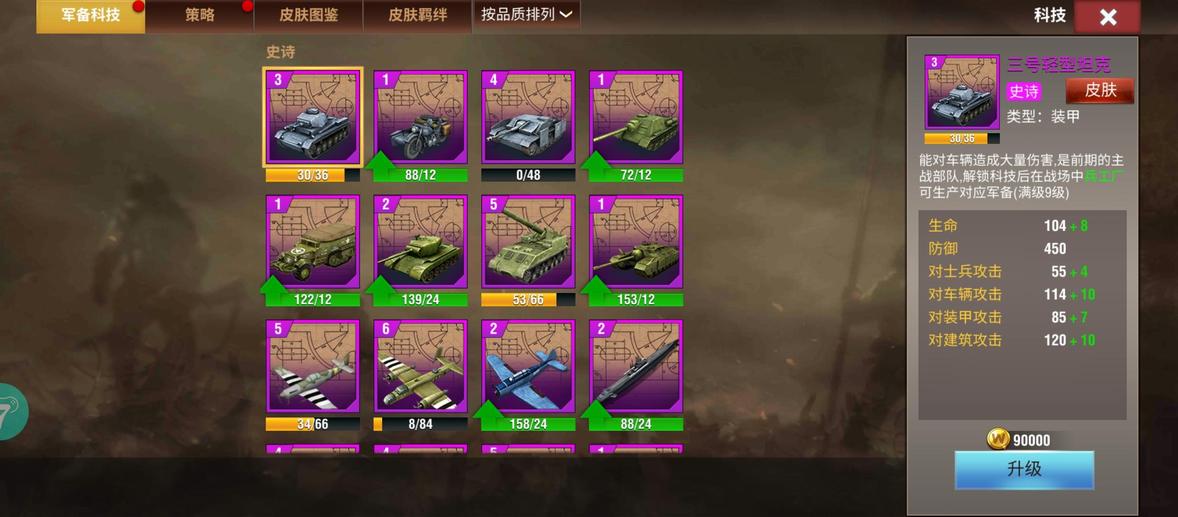Select the twin-engine bomber plane card

(421, 367)
